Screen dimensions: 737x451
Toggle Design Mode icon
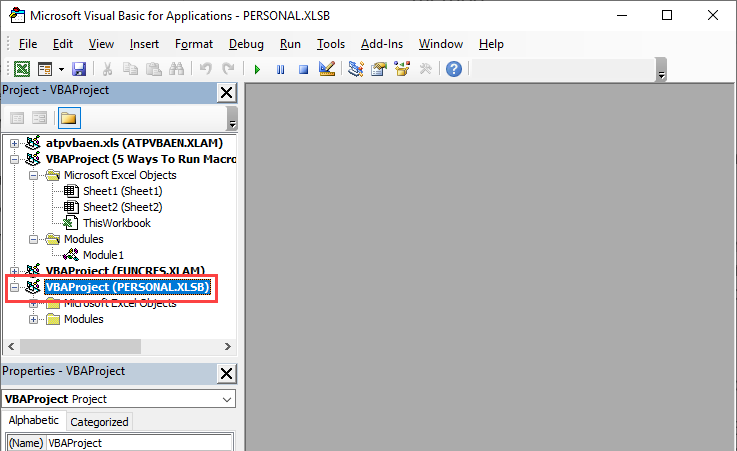pyautogui.click(x=327, y=69)
